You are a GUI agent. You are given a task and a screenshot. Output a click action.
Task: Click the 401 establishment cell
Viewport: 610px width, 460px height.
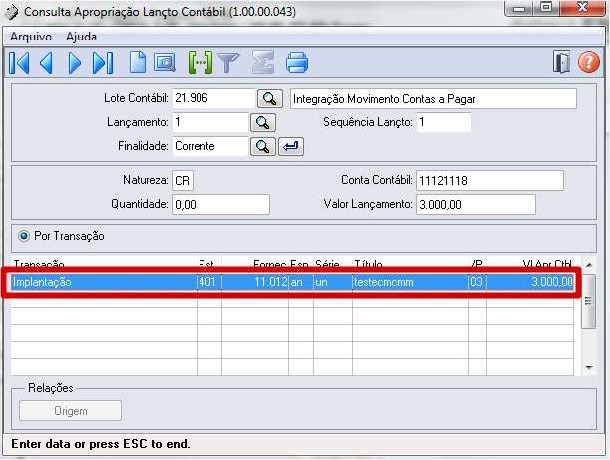coord(209,282)
